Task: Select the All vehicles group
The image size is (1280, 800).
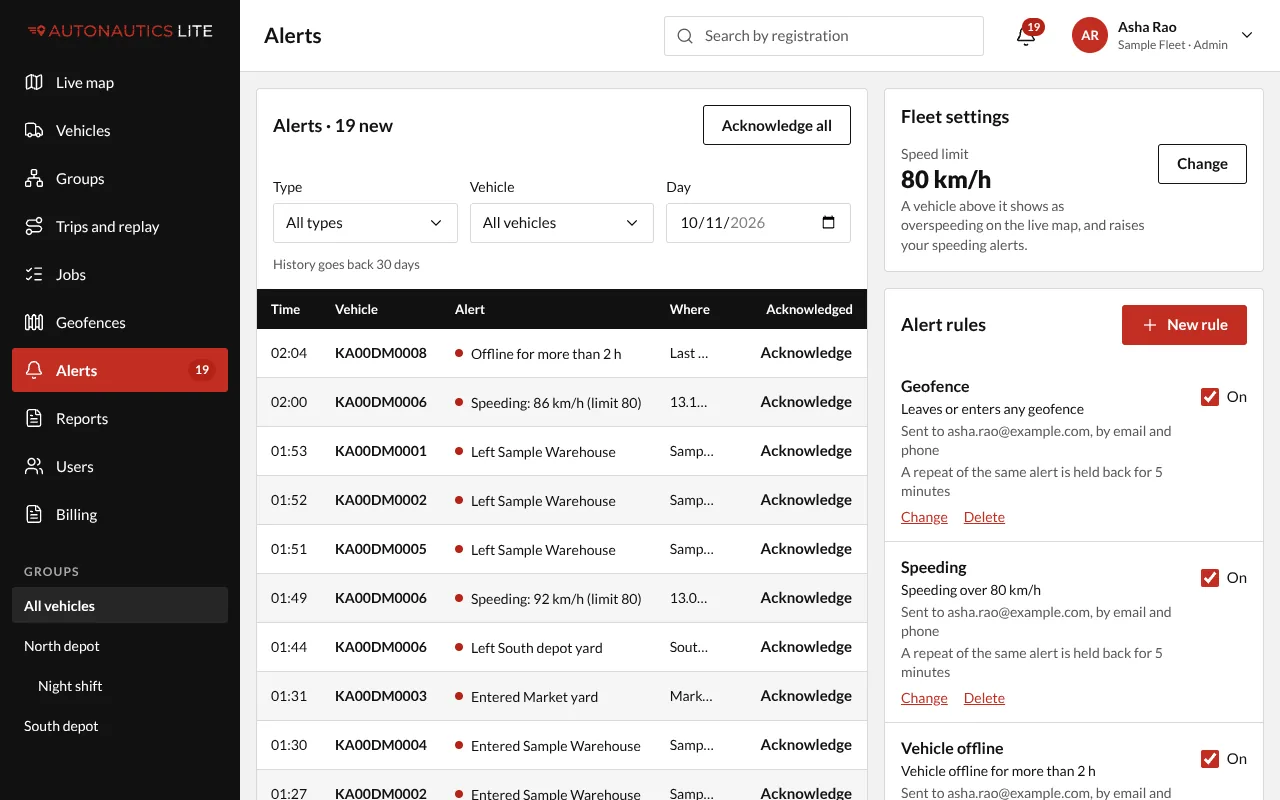Action: 120,606
